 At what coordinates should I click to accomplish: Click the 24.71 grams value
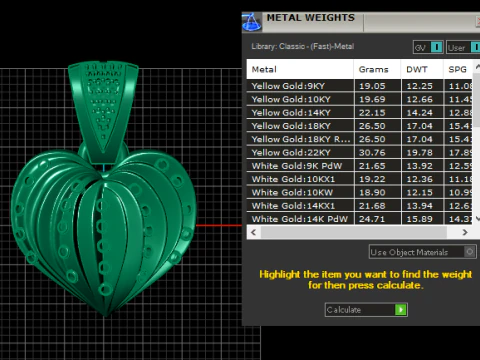tap(372, 219)
